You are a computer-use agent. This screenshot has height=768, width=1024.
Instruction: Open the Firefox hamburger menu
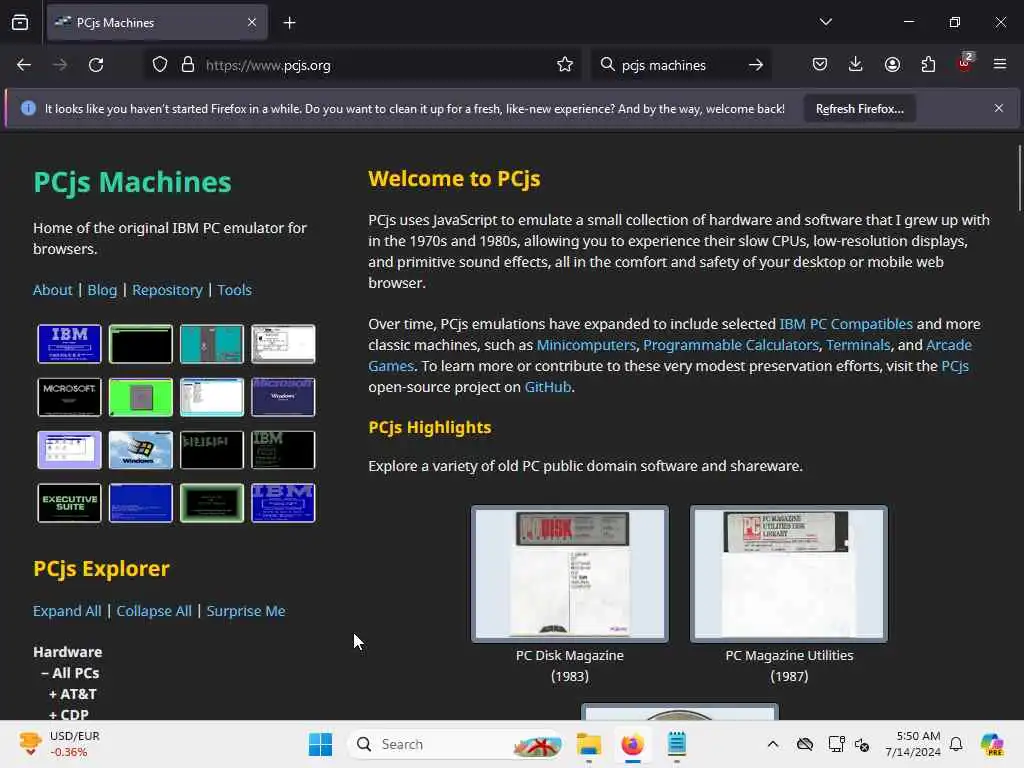1000,64
